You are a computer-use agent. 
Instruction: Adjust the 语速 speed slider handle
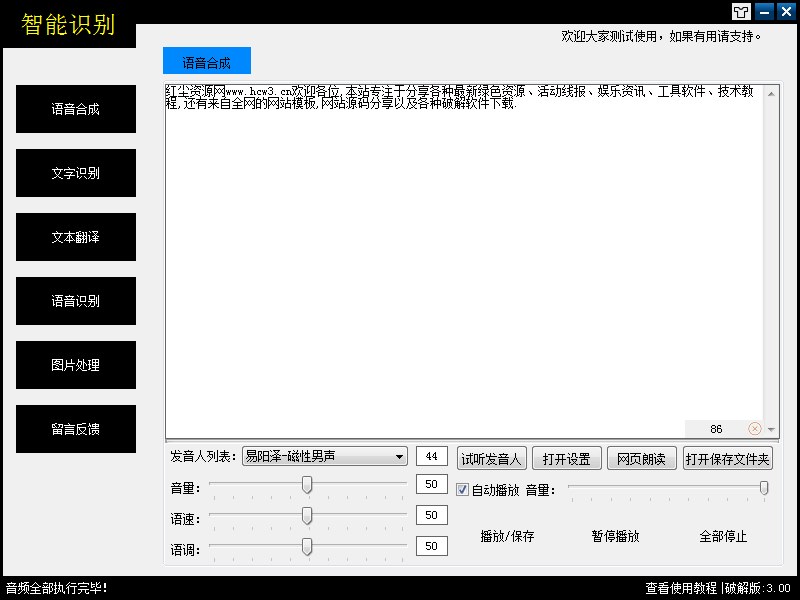[x=307, y=516]
